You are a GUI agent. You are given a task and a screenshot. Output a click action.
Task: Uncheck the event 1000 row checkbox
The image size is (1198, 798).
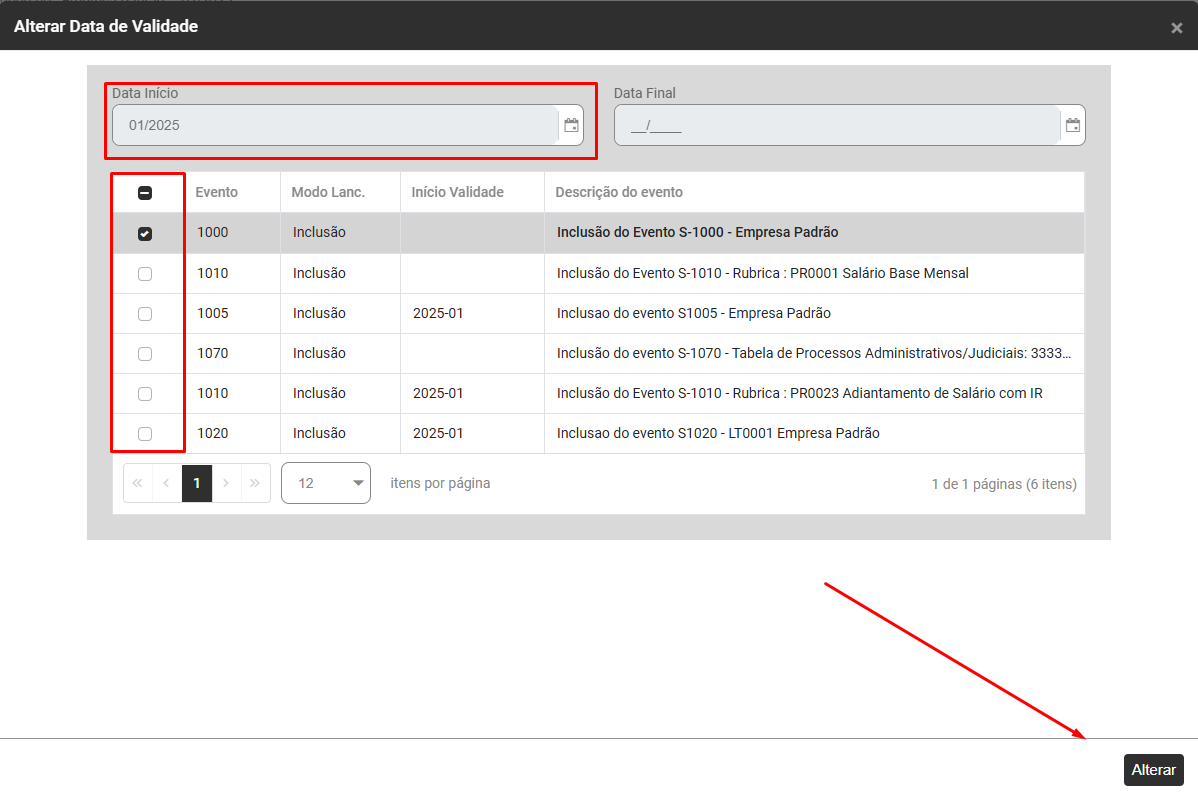point(145,233)
